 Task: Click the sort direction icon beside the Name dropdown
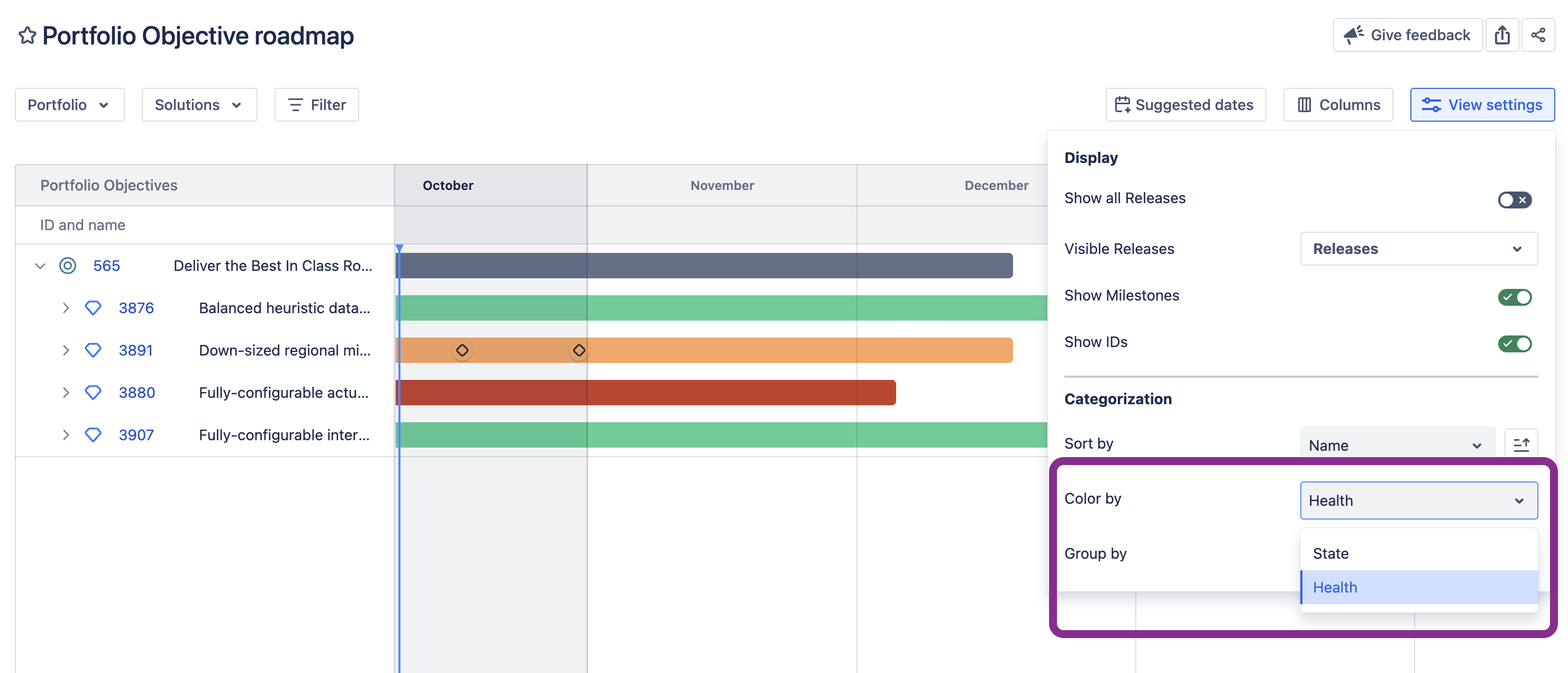pos(1522,444)
